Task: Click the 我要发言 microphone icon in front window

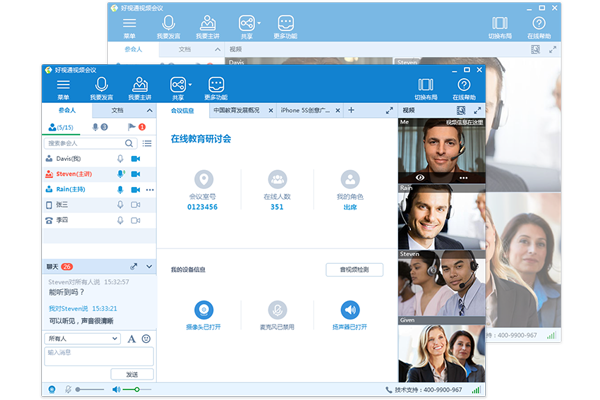Action: (x=101, y=84)
